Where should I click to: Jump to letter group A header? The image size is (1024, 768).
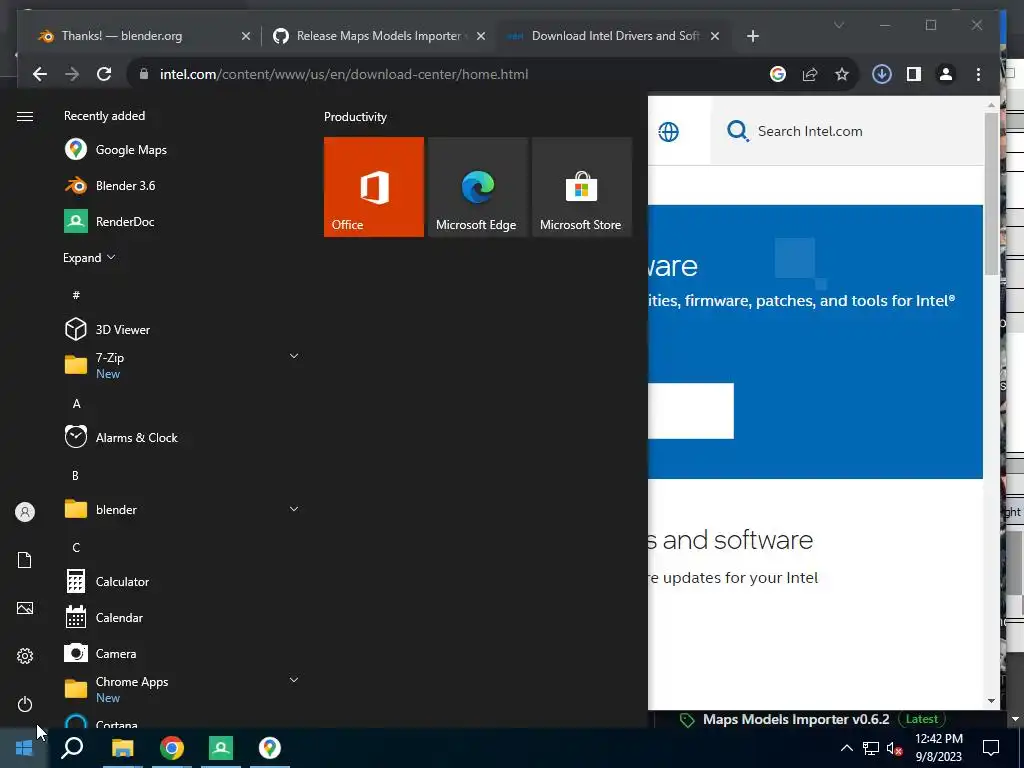tap(76, 404)
